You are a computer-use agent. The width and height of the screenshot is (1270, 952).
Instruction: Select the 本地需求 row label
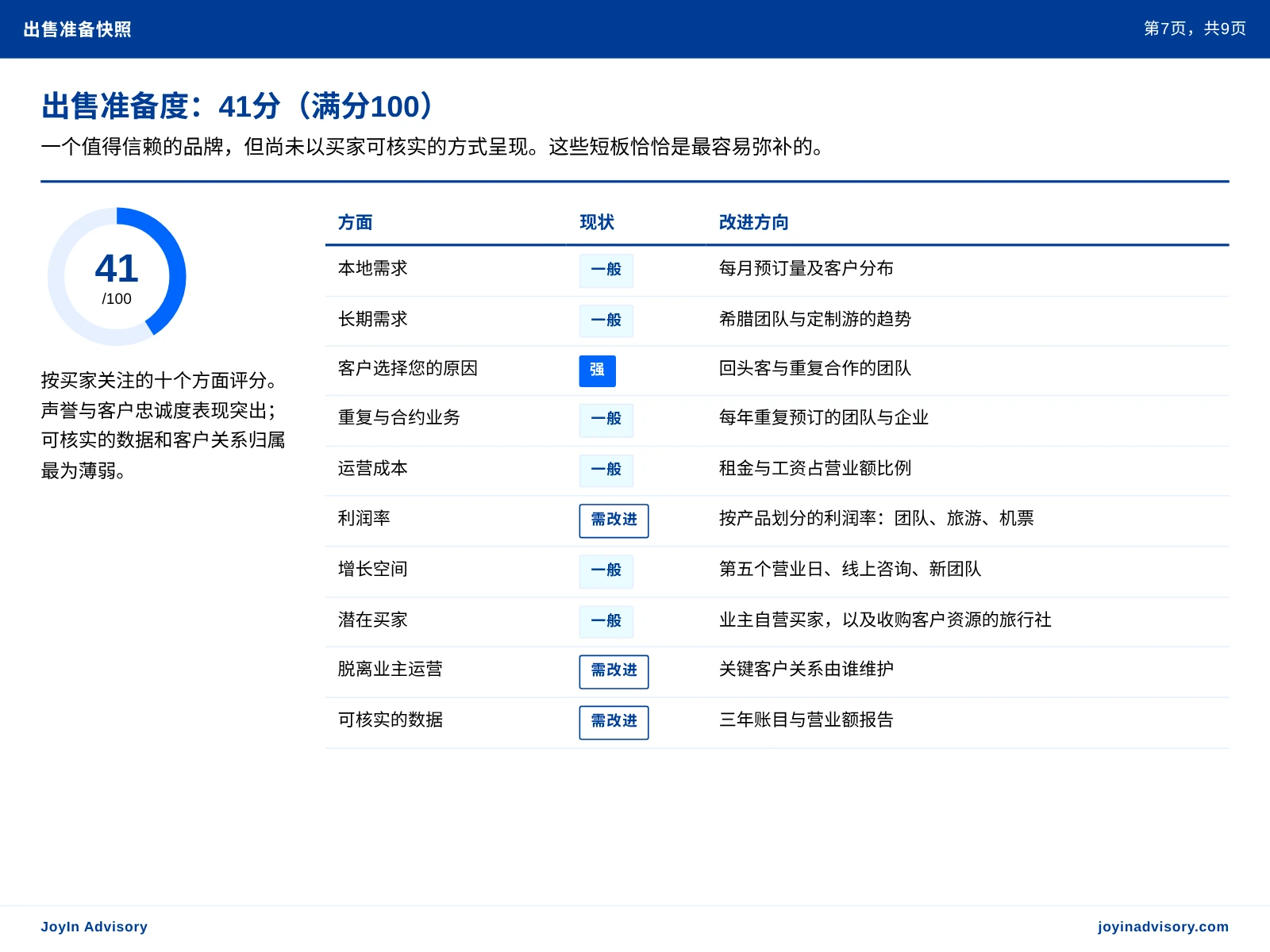(x=372, y=269)
